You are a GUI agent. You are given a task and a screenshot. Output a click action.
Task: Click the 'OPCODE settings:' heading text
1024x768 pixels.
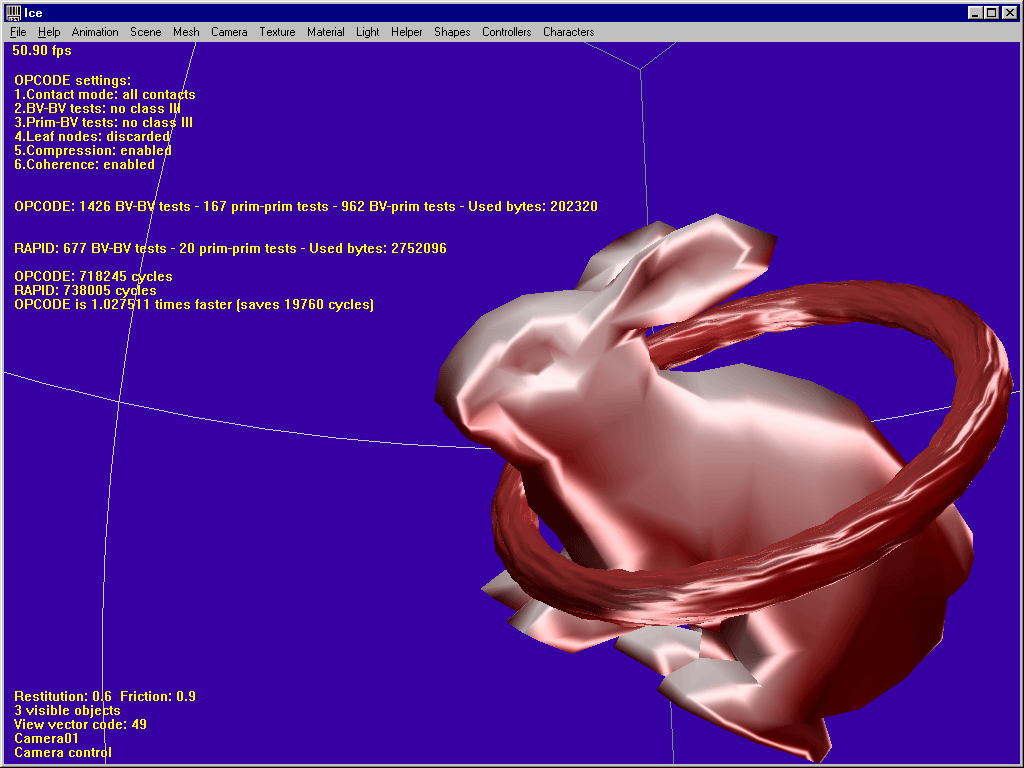pos(72,80)
